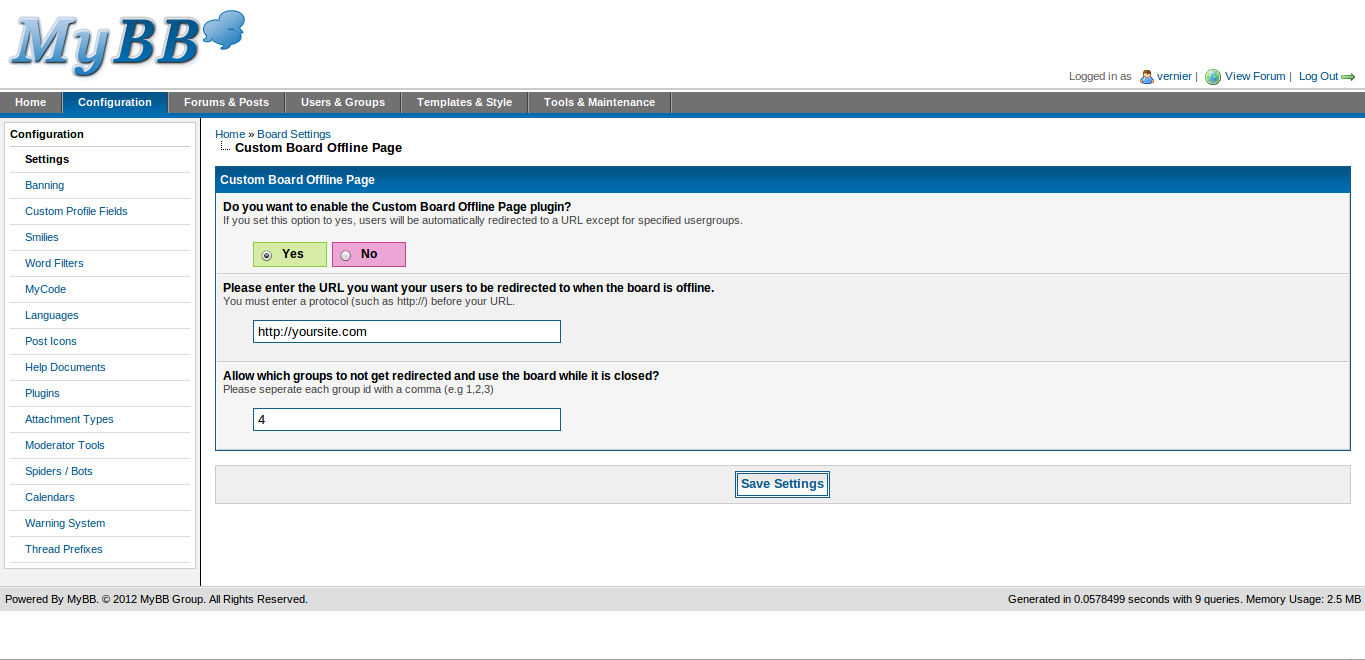The height and width of the screenshot is (660, 1365).
Task: Click the globe icon beside View Forum
Action: pos(1213,77)
